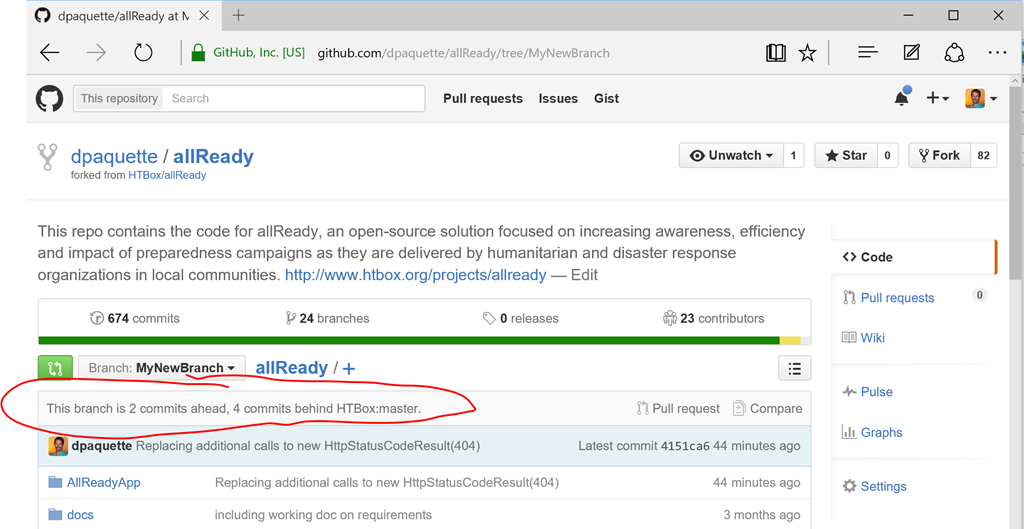Click the fork count 82
The image size is (1024, 529).
(x=984, y=155)
